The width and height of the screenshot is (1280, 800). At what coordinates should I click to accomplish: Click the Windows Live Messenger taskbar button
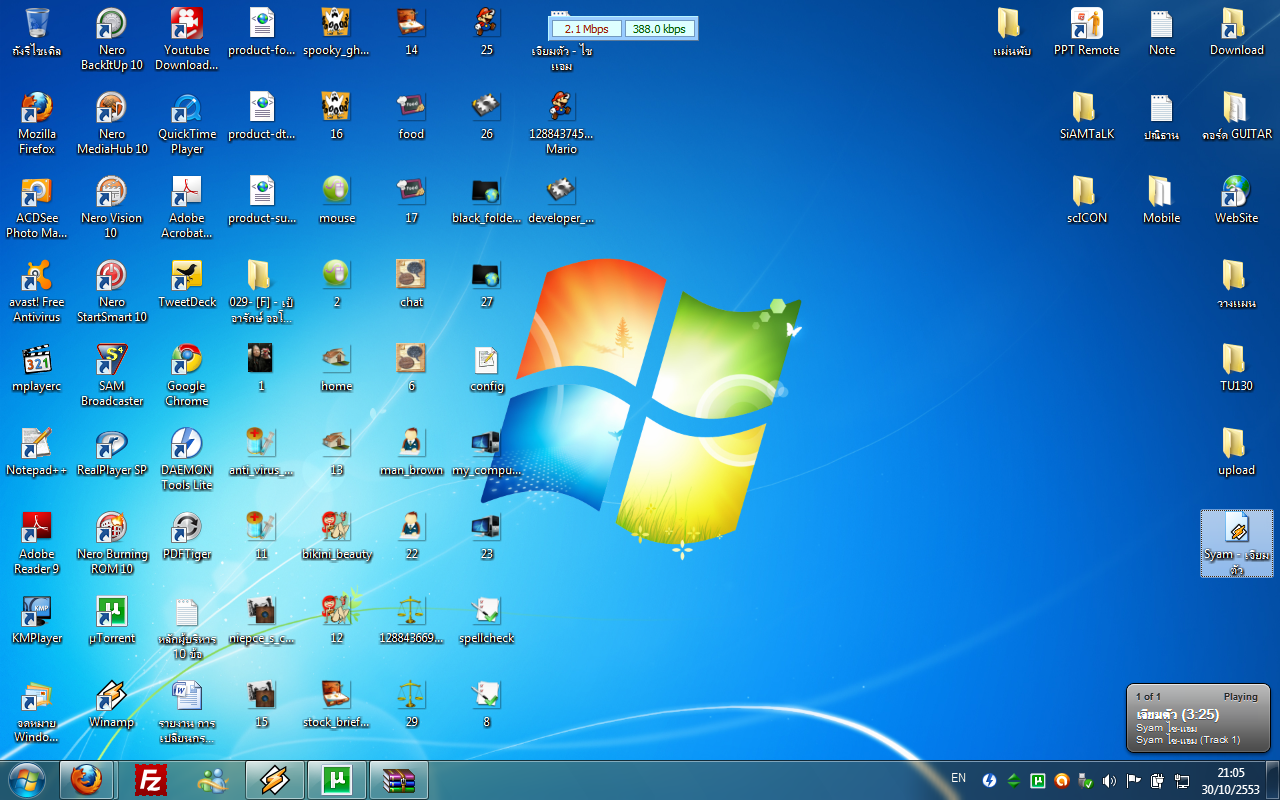212,780
